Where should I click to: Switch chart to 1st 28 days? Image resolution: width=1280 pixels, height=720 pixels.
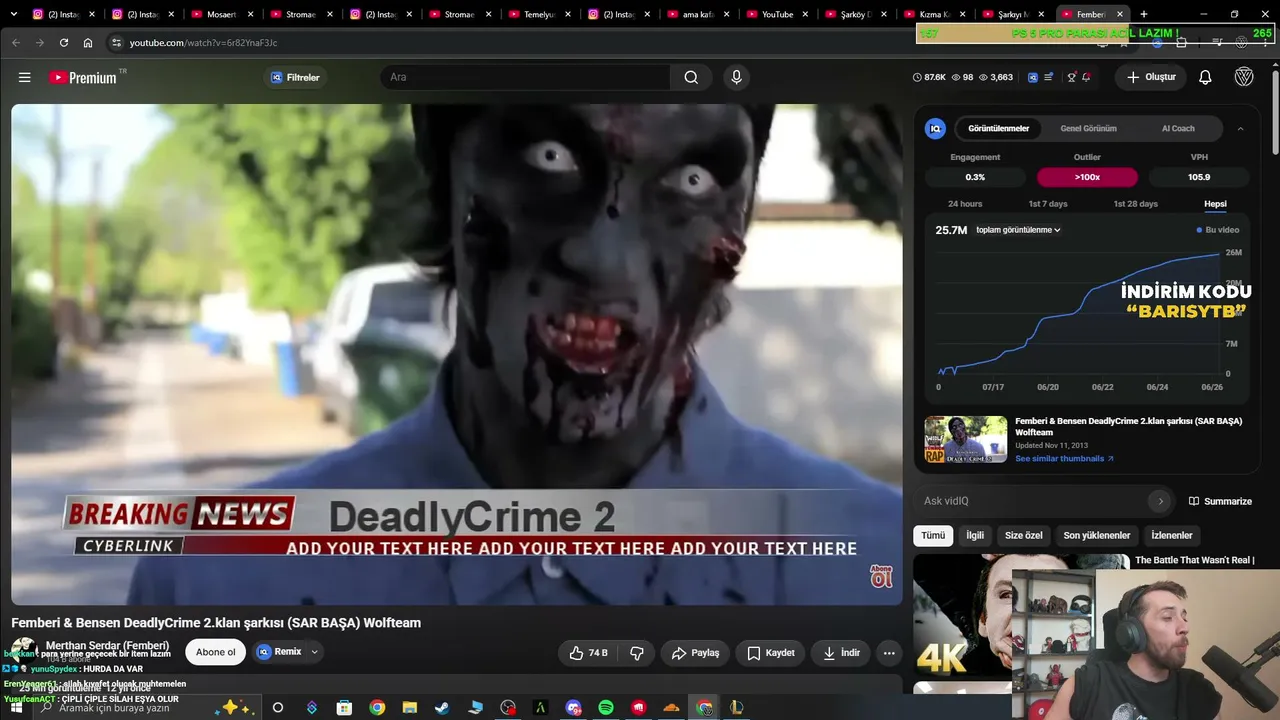[x=1136, y=204]
